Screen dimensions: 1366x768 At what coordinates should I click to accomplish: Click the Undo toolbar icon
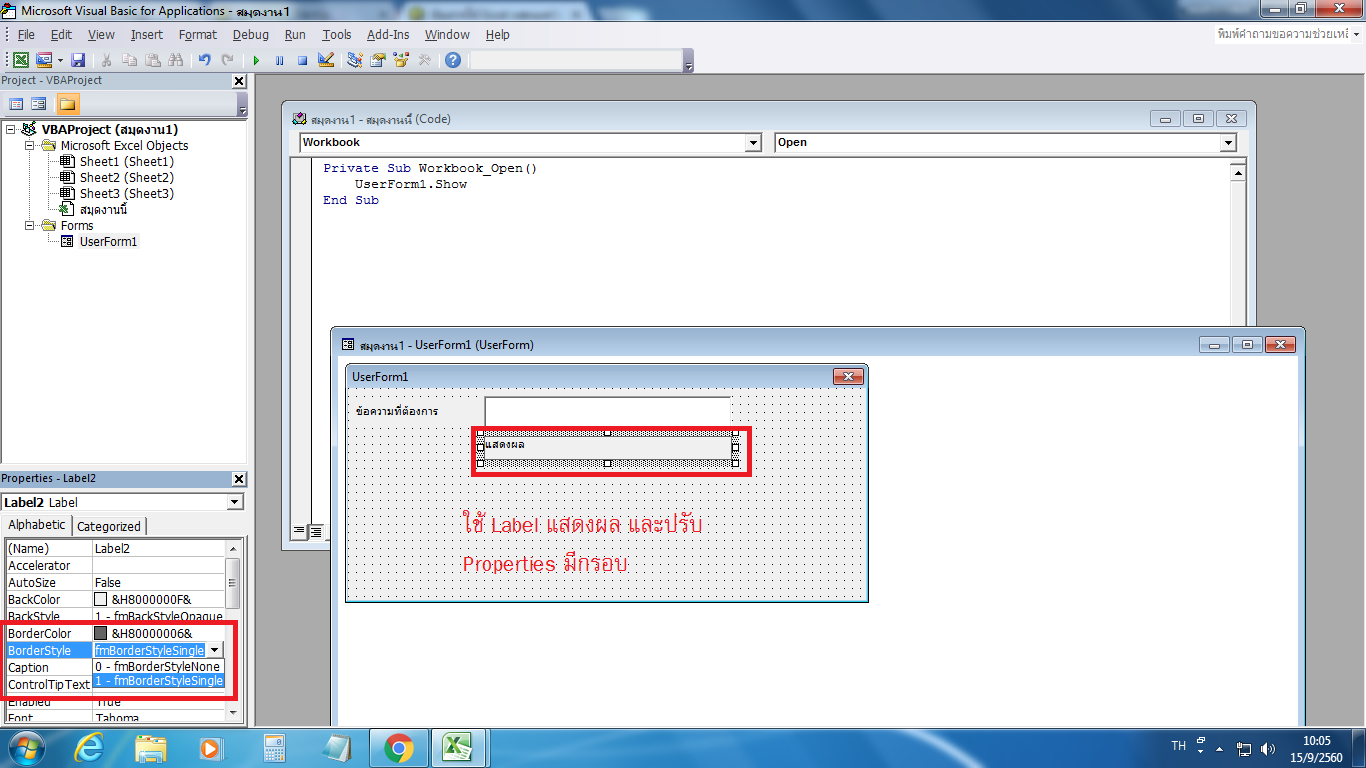click(x=205, y=60)
